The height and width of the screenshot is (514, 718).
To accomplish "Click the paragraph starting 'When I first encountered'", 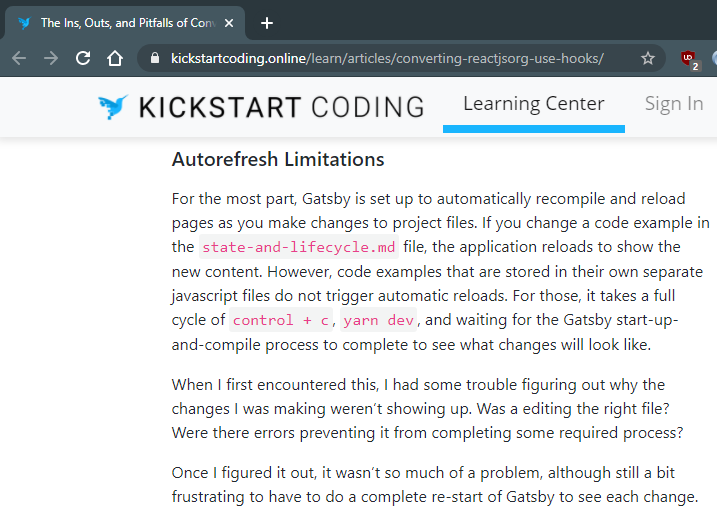I will pyautogui.click(x=428, y=409).
